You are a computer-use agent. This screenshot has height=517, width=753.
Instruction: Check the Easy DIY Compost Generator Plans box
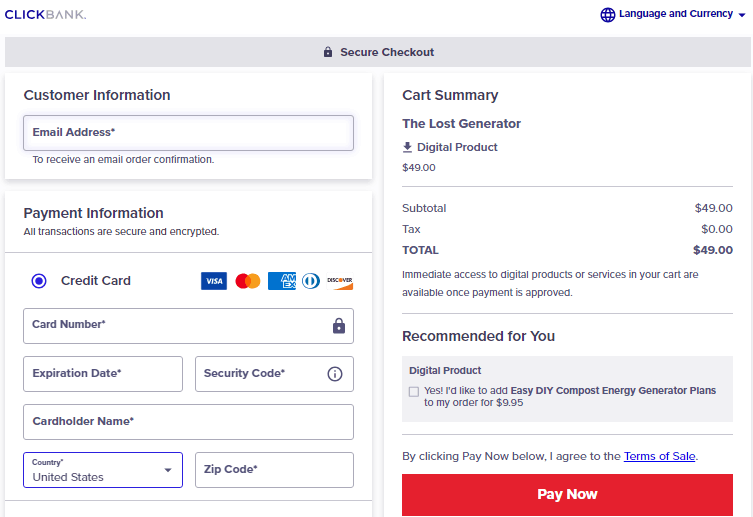pos(414,392)
